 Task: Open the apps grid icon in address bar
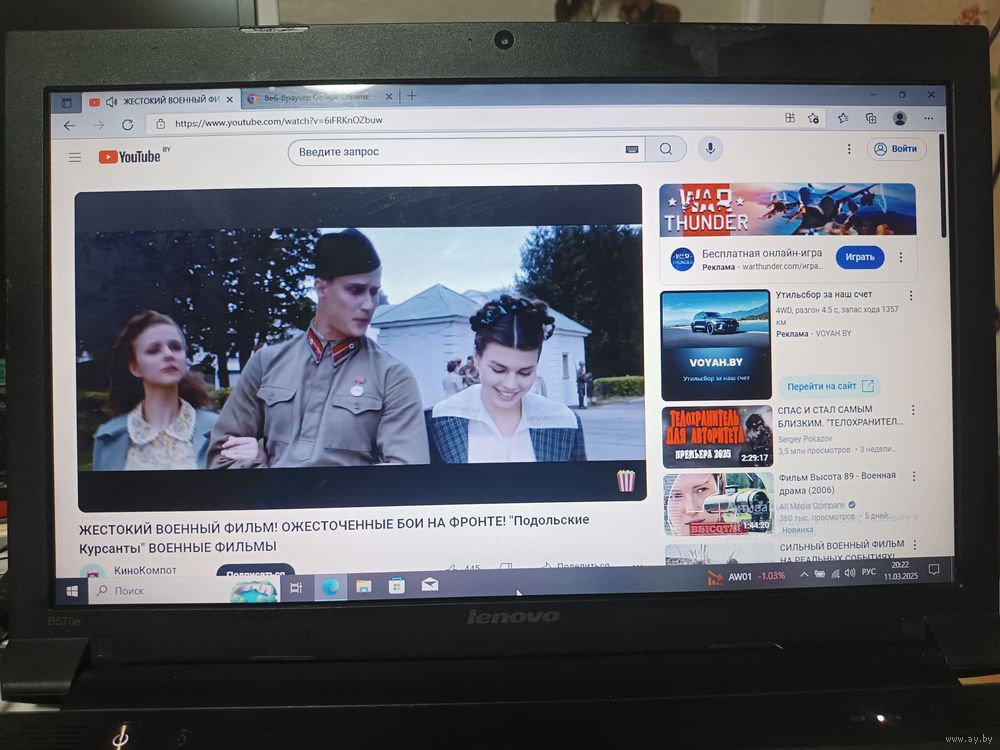[x=790, y=117]
